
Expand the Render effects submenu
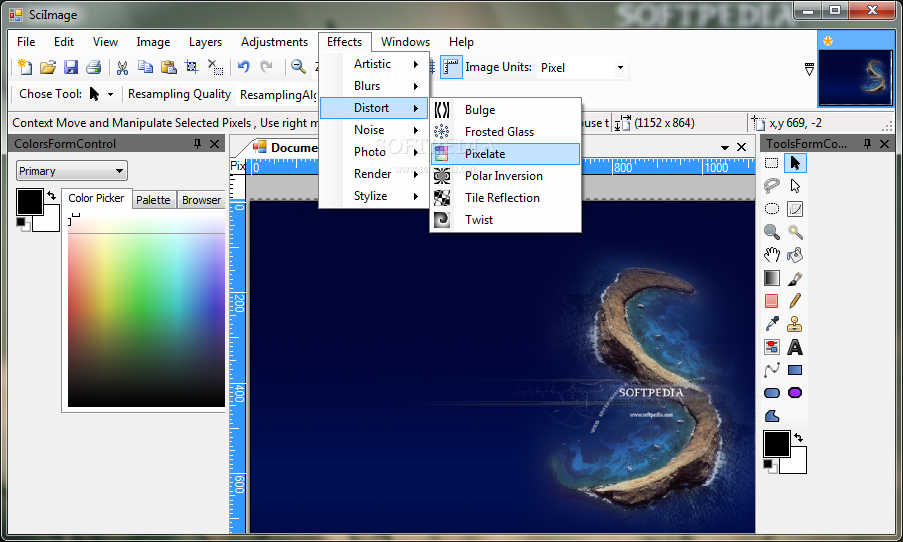(374, 174)
